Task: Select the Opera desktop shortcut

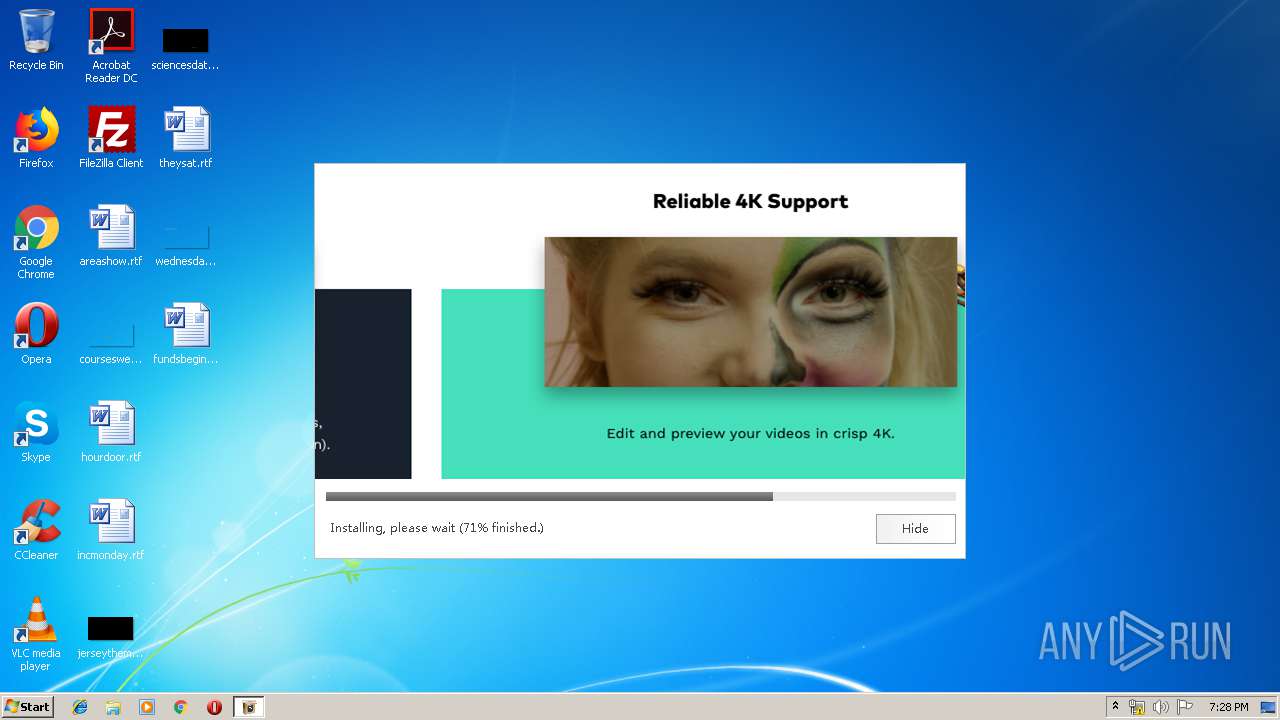Action: [x=36, y=334]
